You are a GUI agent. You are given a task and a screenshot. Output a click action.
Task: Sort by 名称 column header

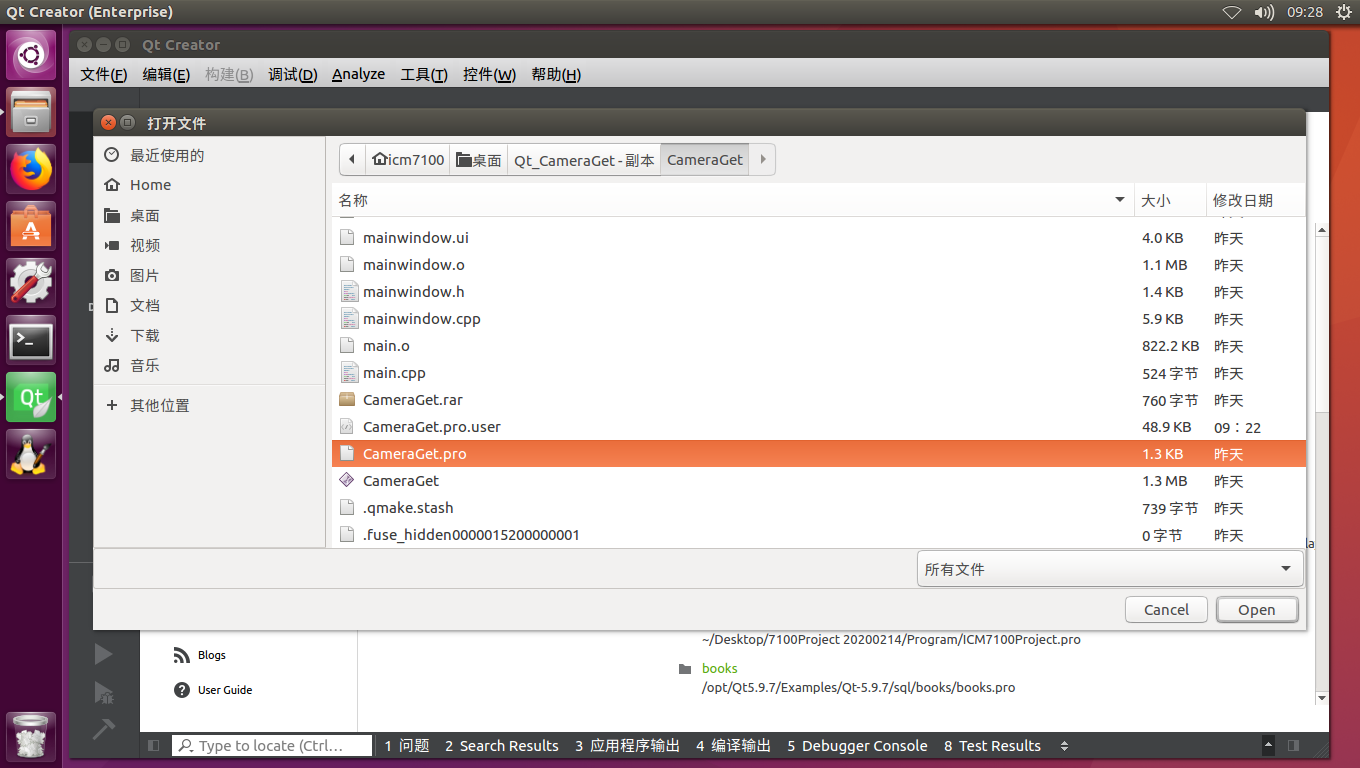pos(732,200)
